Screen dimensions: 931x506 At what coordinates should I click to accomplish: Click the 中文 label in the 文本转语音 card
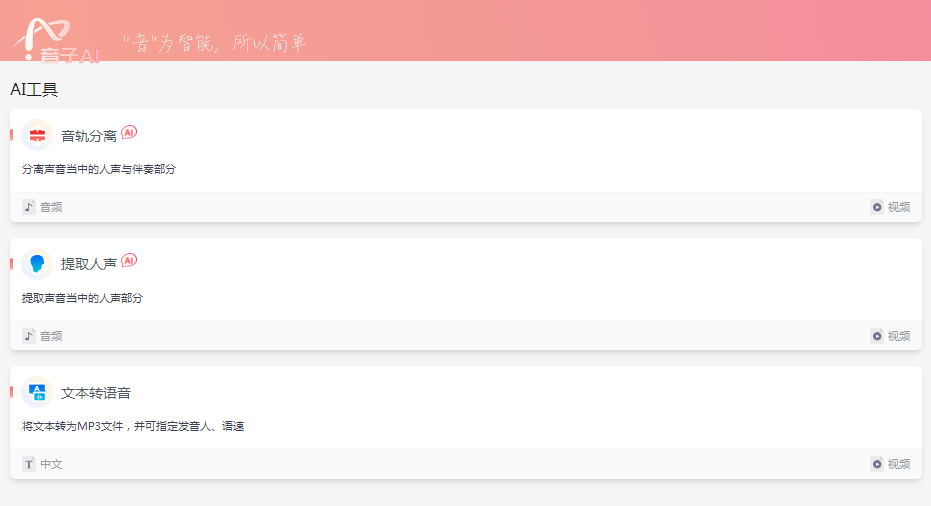pos(51,464)
